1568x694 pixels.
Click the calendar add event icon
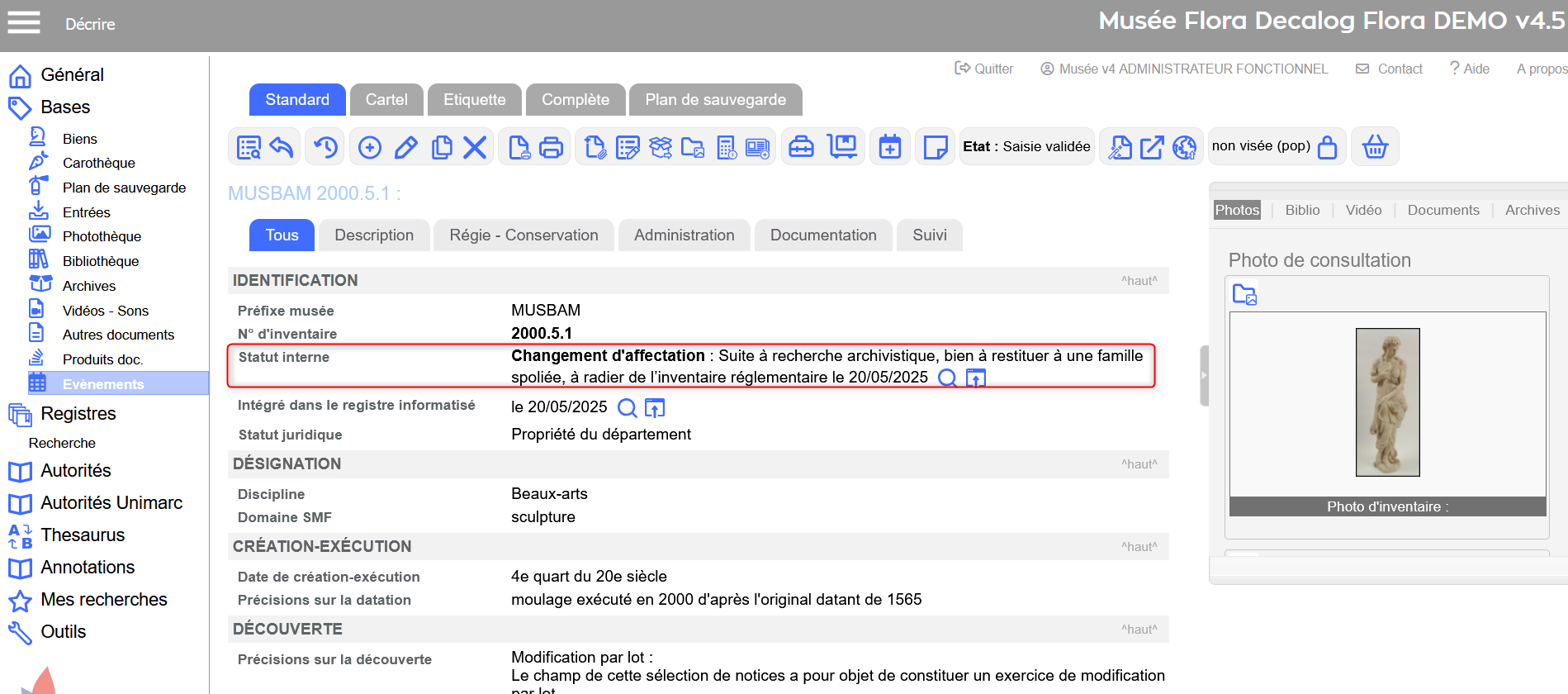890,148
